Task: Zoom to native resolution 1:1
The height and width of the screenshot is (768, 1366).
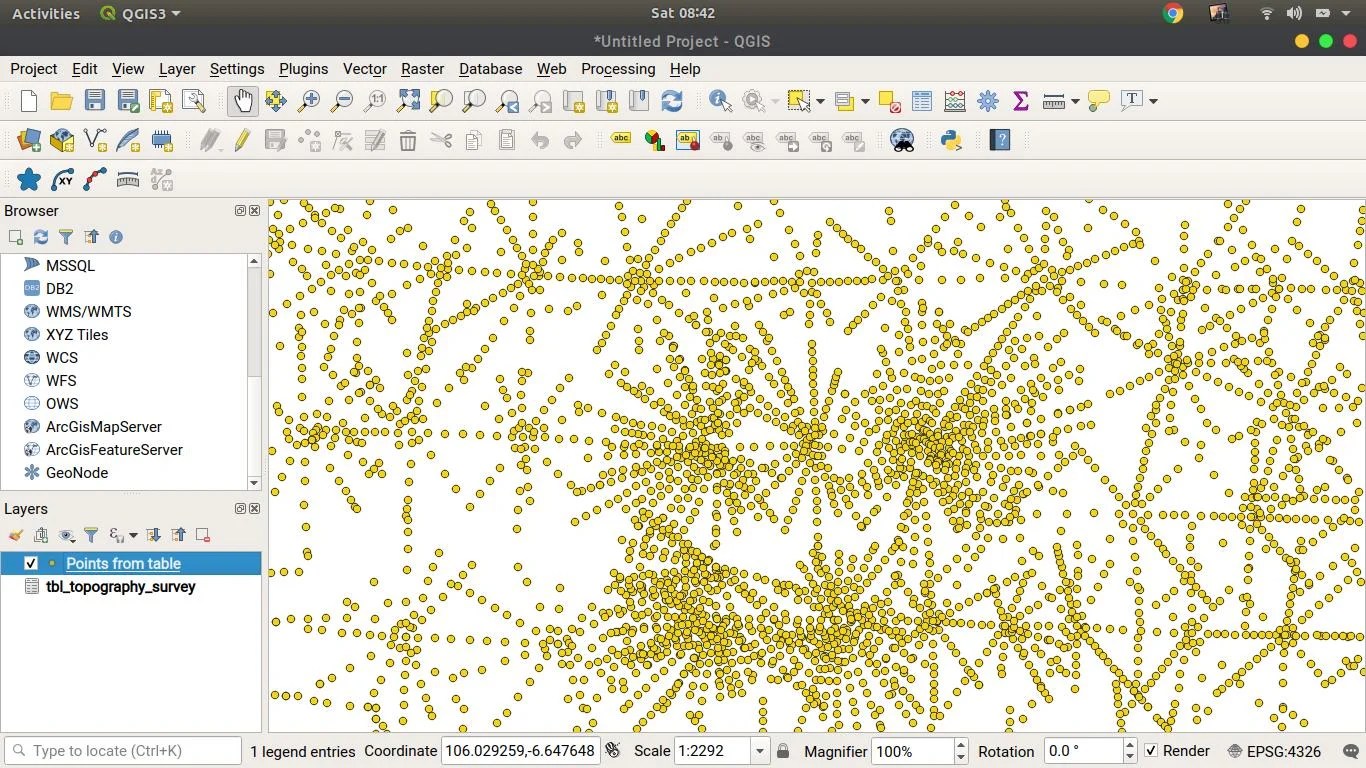Action: coord(375,101)
